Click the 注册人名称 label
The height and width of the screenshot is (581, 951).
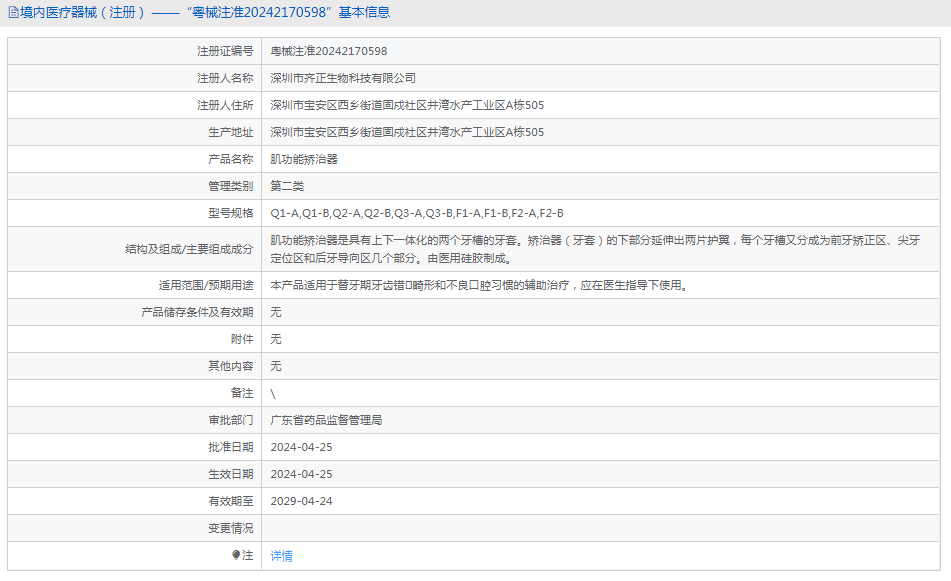pyautogui.click(x=225, y=78)
